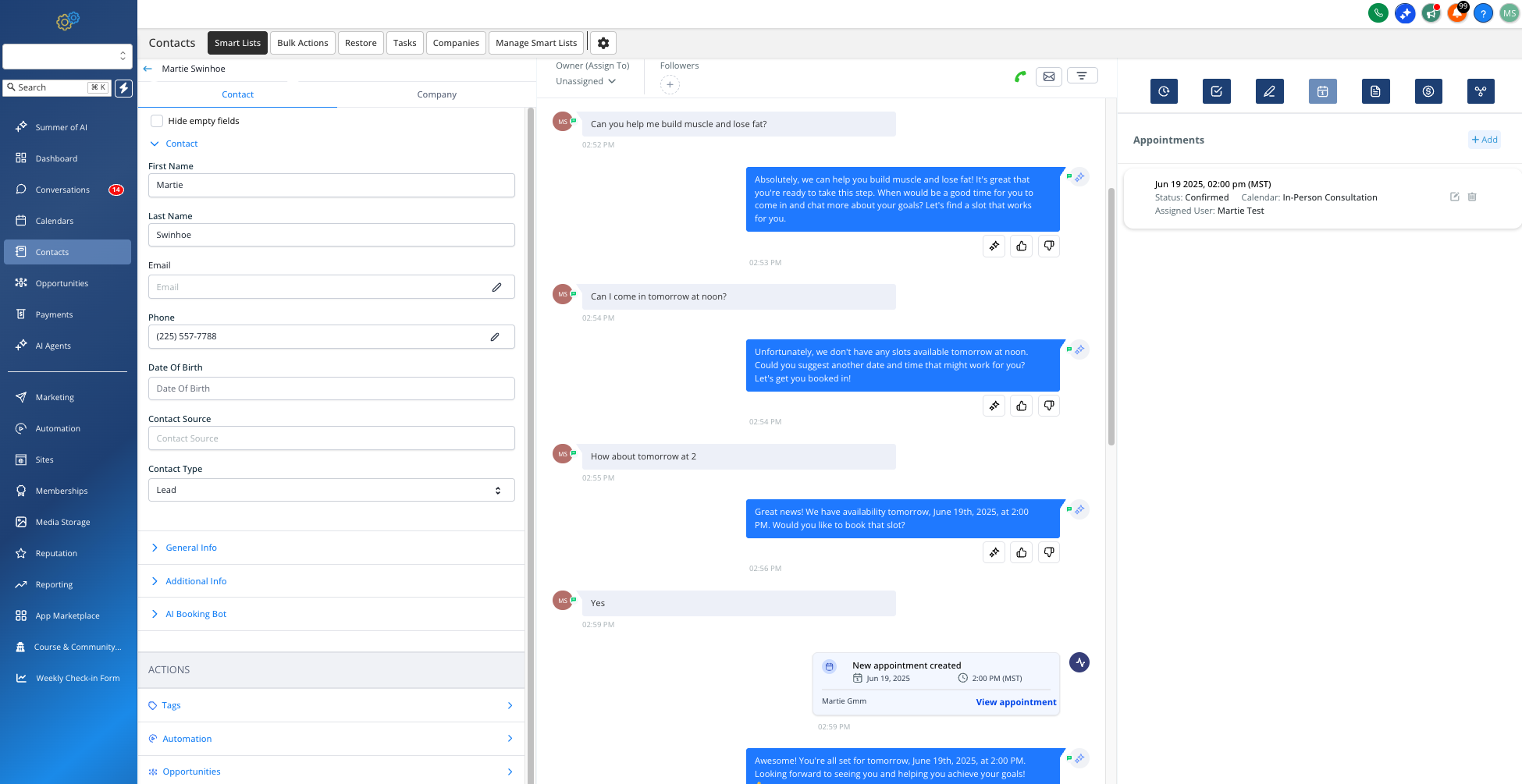Click activity icon beside New appointment created
Viewport: 1522px width, 784px height.
pyautogui.click(x=1079, y=662)
